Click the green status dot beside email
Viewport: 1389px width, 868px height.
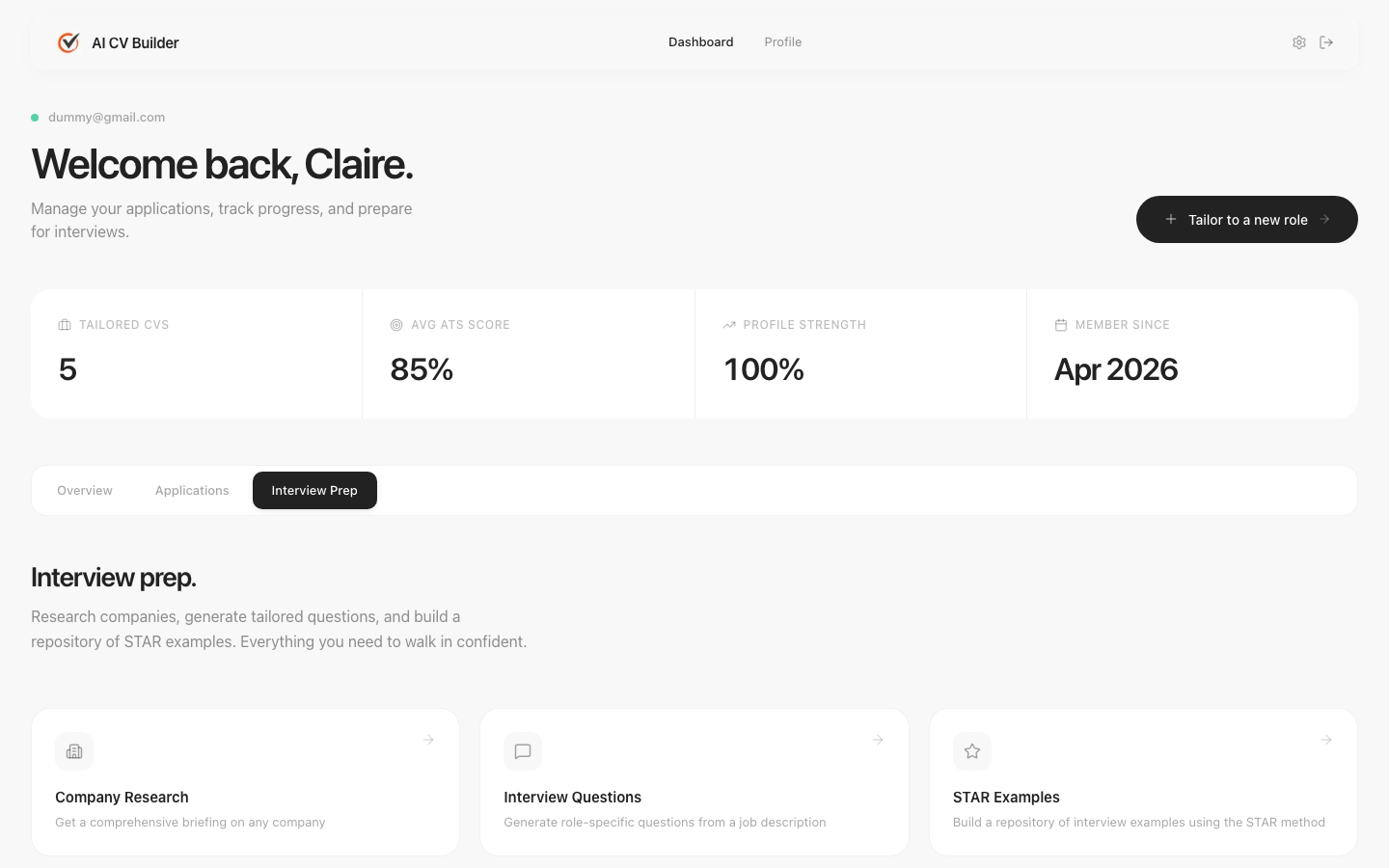click(35, 118)
